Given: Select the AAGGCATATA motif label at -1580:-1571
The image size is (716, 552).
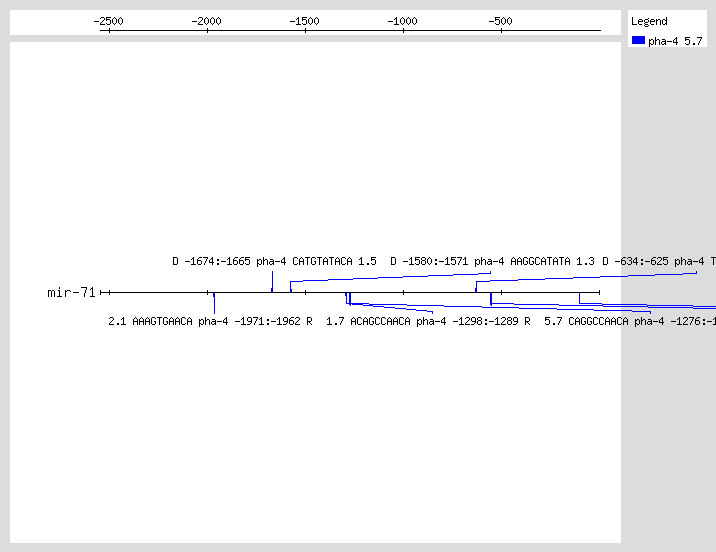Looking at the screenshot, I should click(x=492, y=261).
